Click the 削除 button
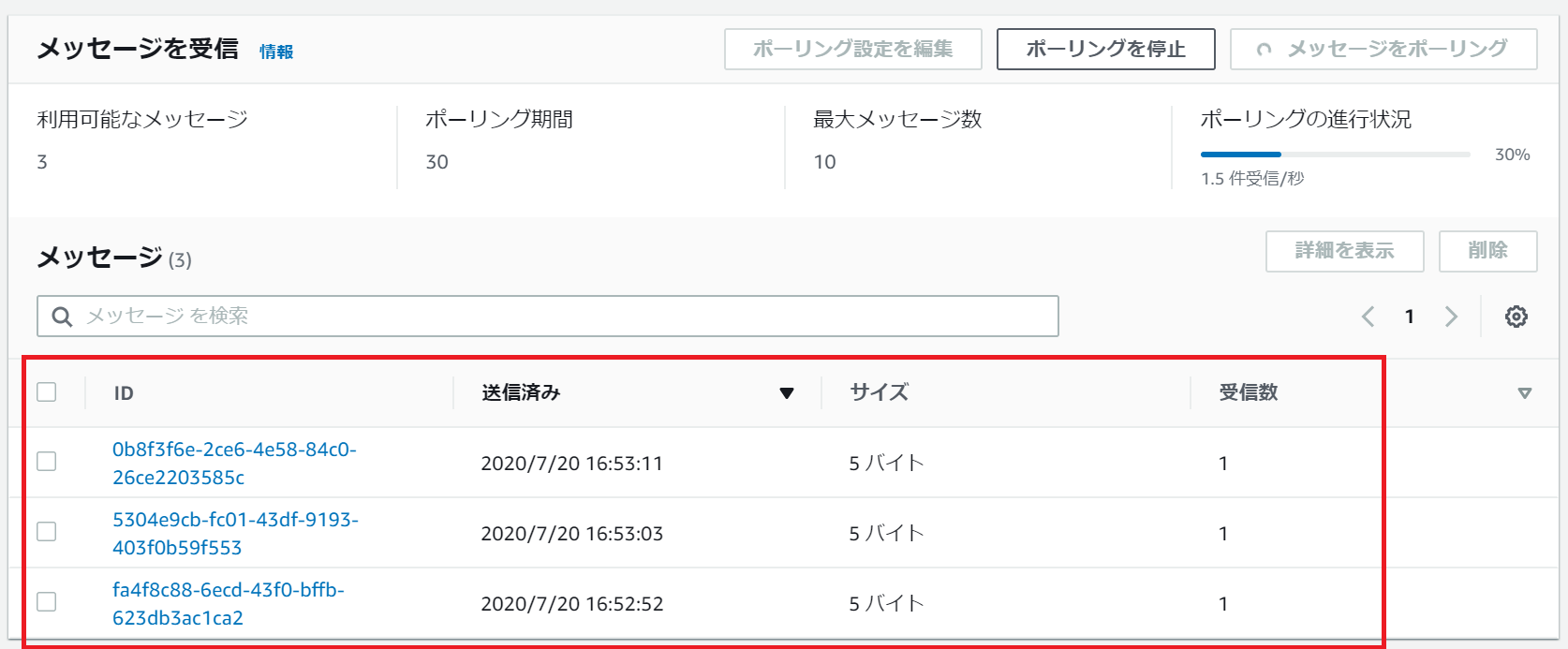Viewport: 1568px width, 649px height. coord(1487,251)
